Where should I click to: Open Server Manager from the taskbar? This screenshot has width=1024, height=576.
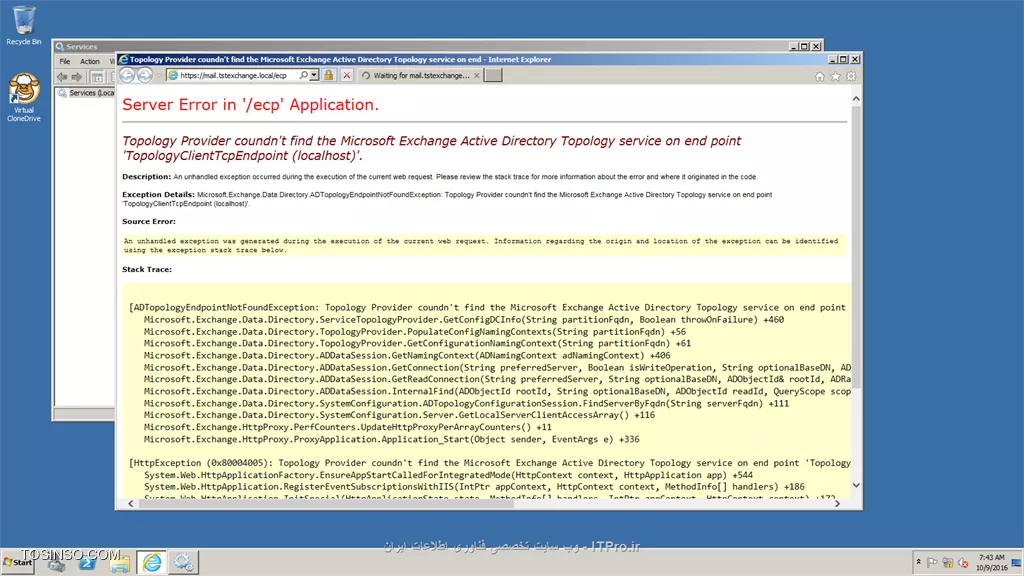pyautogui.click(x=56, y=562)
